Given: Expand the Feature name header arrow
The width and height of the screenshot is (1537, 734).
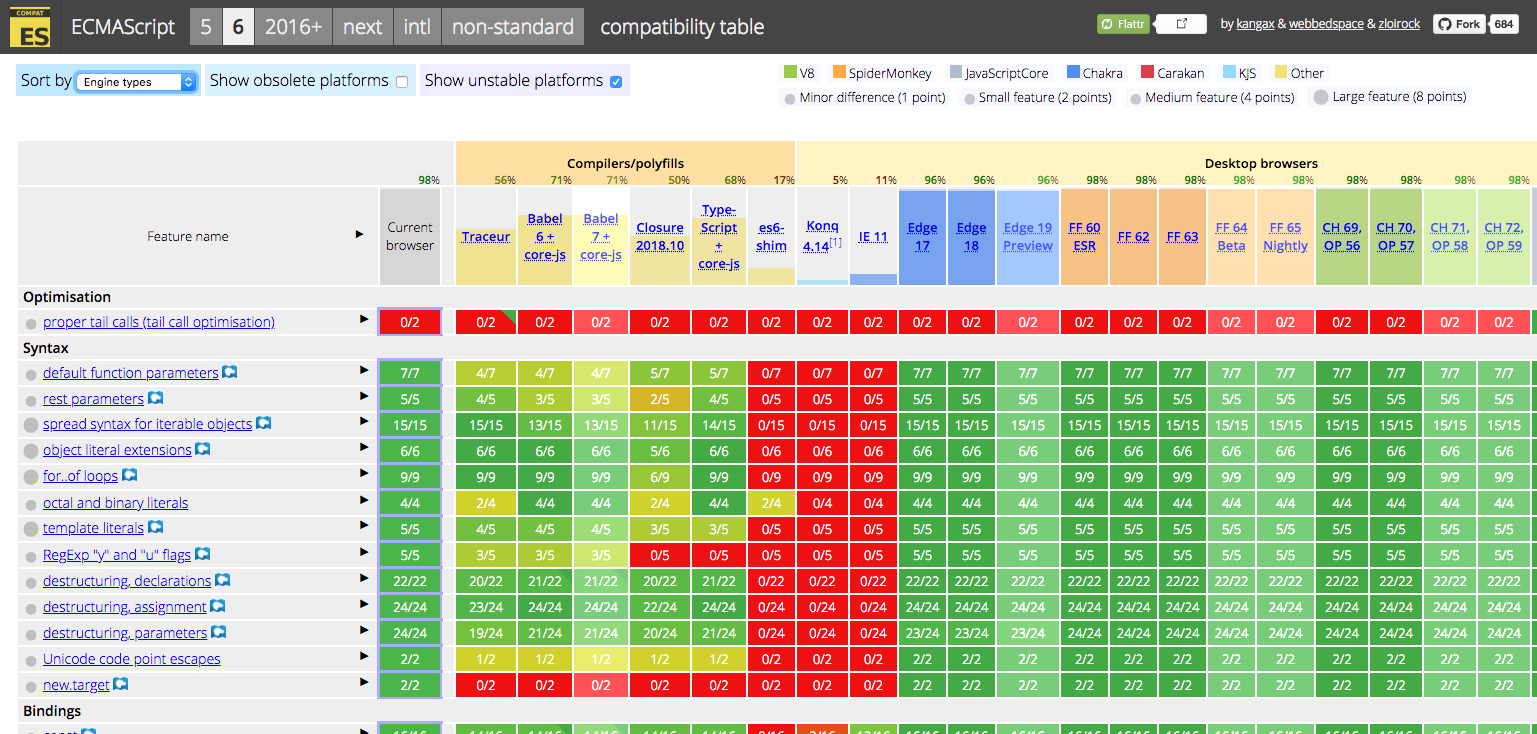Looking at the screenshot, I should coord(360,234).
